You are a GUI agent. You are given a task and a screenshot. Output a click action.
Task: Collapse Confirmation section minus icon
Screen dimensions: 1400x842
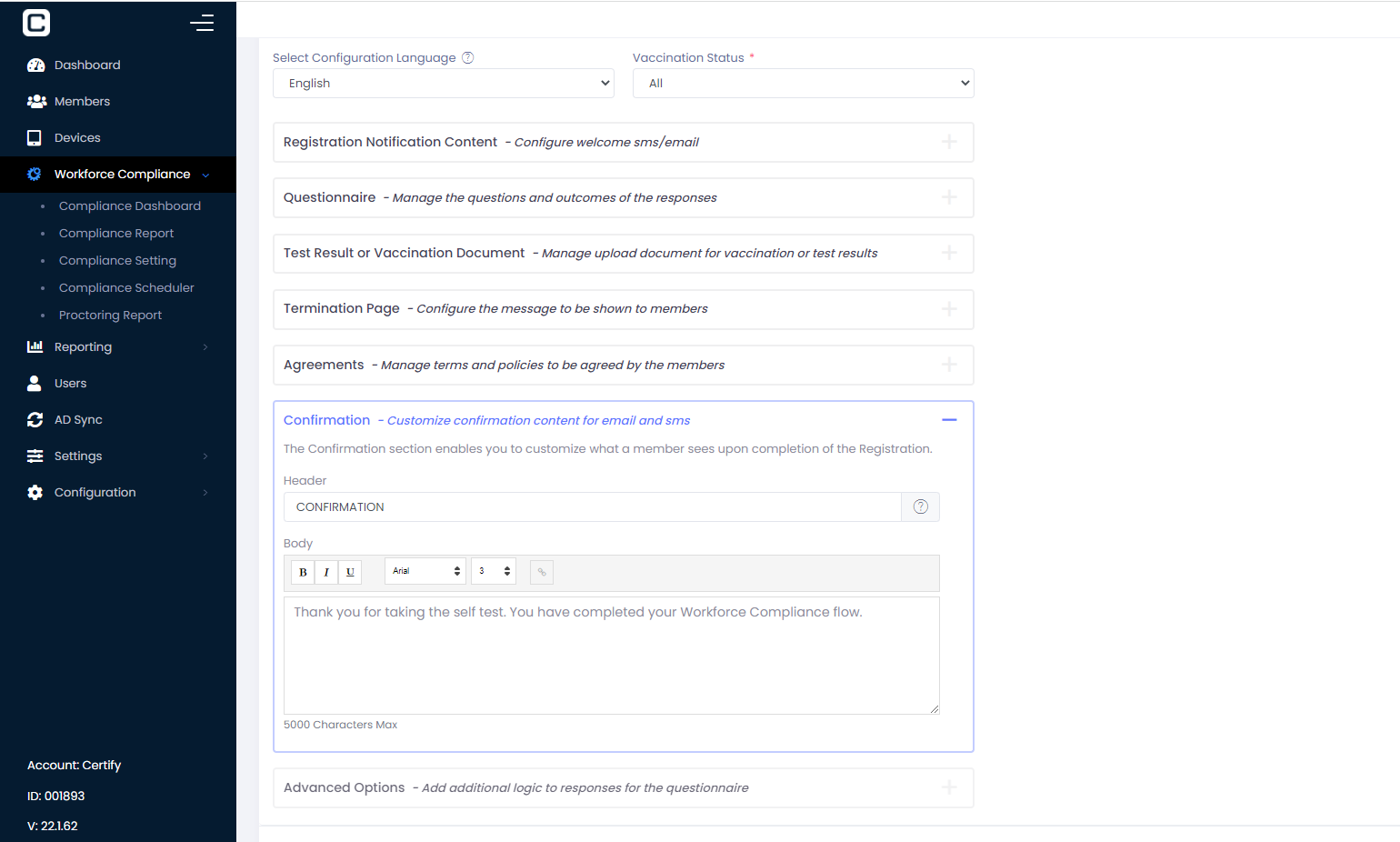click(x=949, y=420)
